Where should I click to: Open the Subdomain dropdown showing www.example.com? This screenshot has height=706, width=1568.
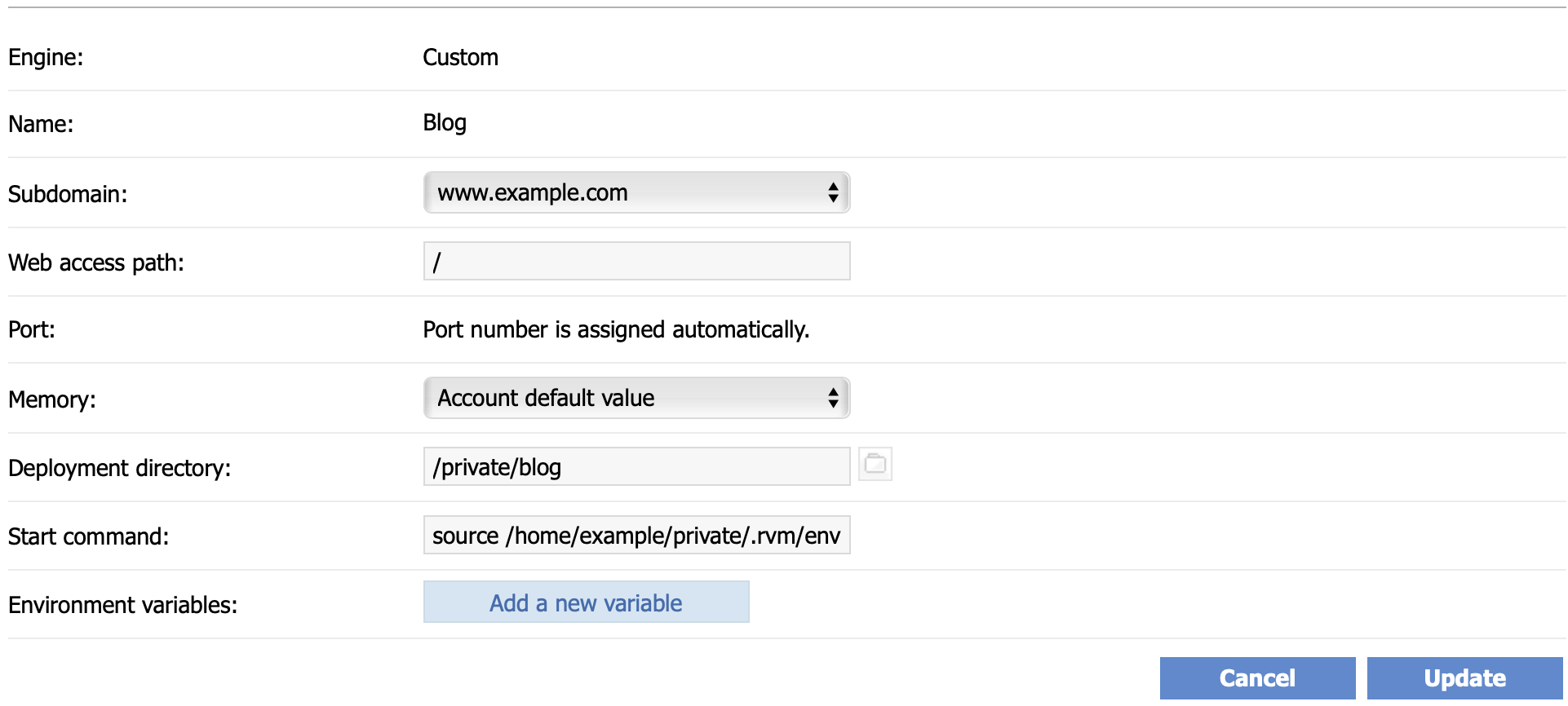pyautogui.click(x=636, y=192)
